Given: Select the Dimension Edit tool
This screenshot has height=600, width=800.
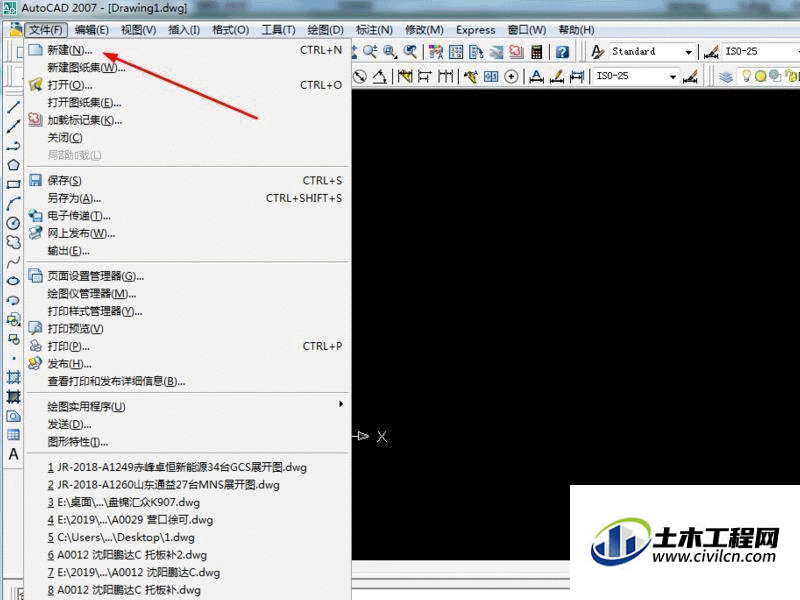Looking at the screenshot, I should pyautogui.click(x=536, y=77).
